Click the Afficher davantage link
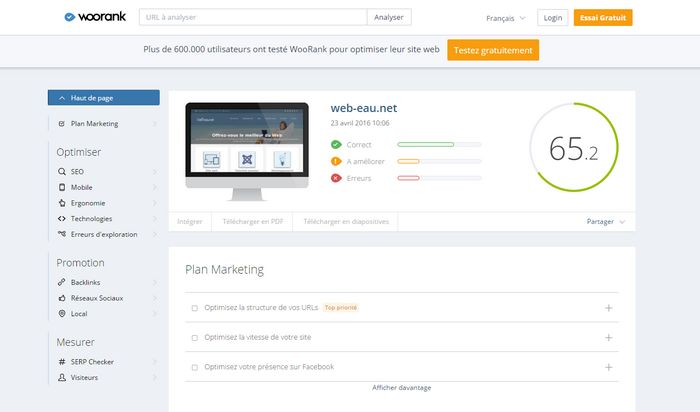Image resolution: width=700 pixels, height=412 pixels. (x=402, y=387)
